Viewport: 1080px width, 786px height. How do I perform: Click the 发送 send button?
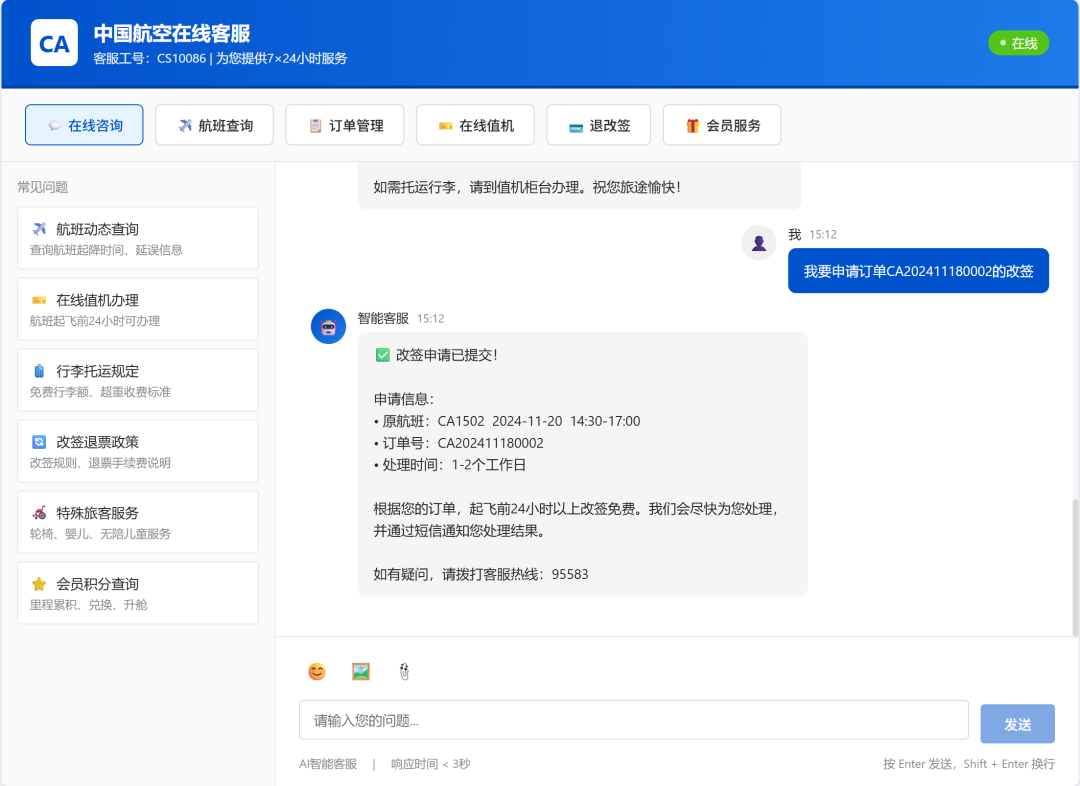[x=1017, y=723]
